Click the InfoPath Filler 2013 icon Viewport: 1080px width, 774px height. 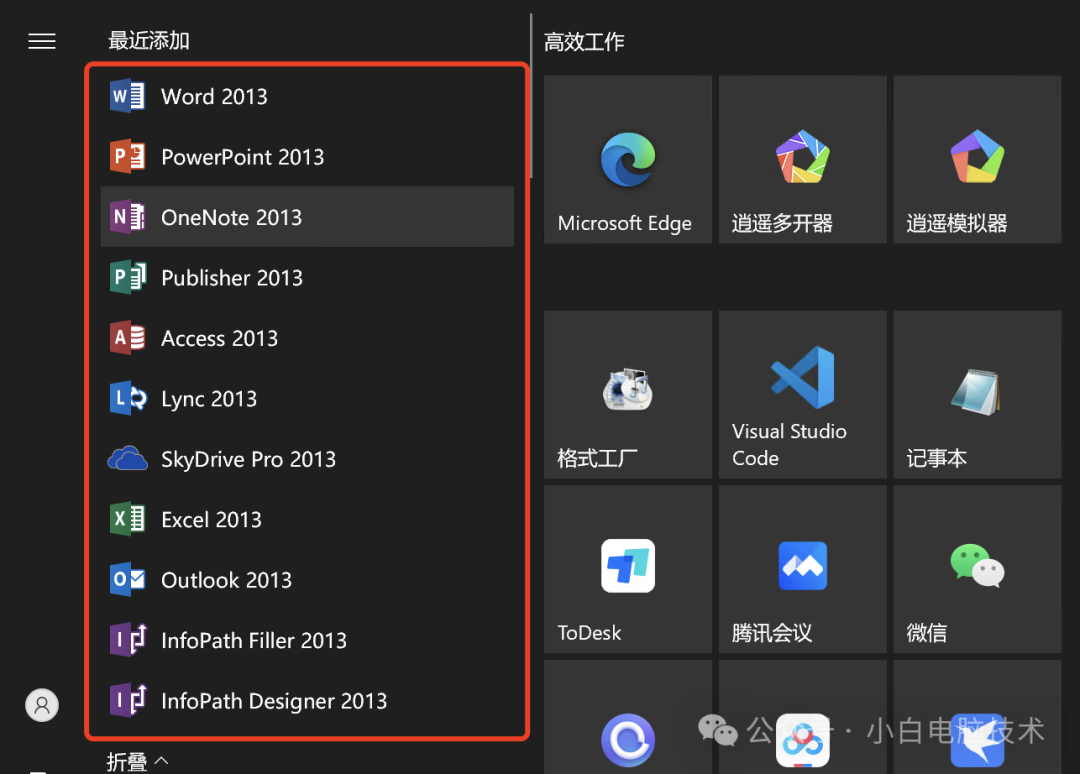click(x=128, y=640)
